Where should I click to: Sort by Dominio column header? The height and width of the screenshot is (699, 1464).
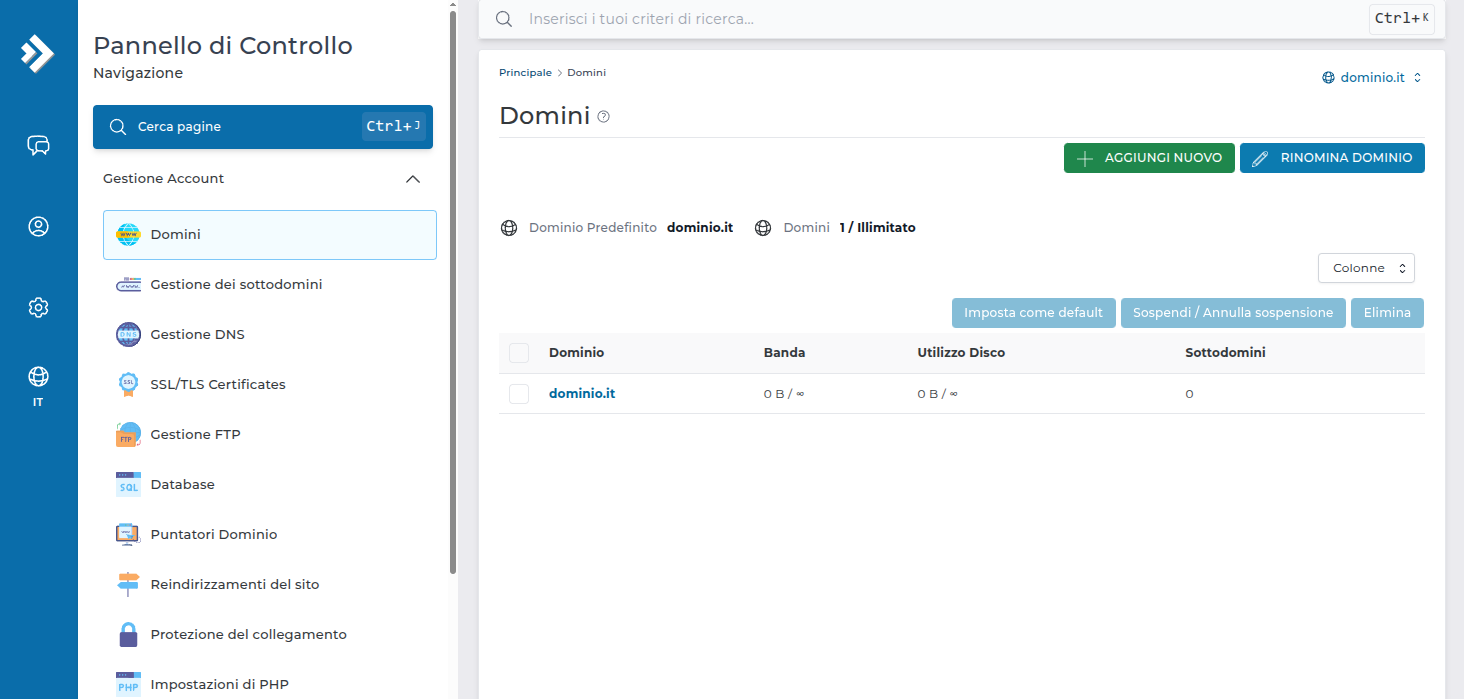[576, 353]
